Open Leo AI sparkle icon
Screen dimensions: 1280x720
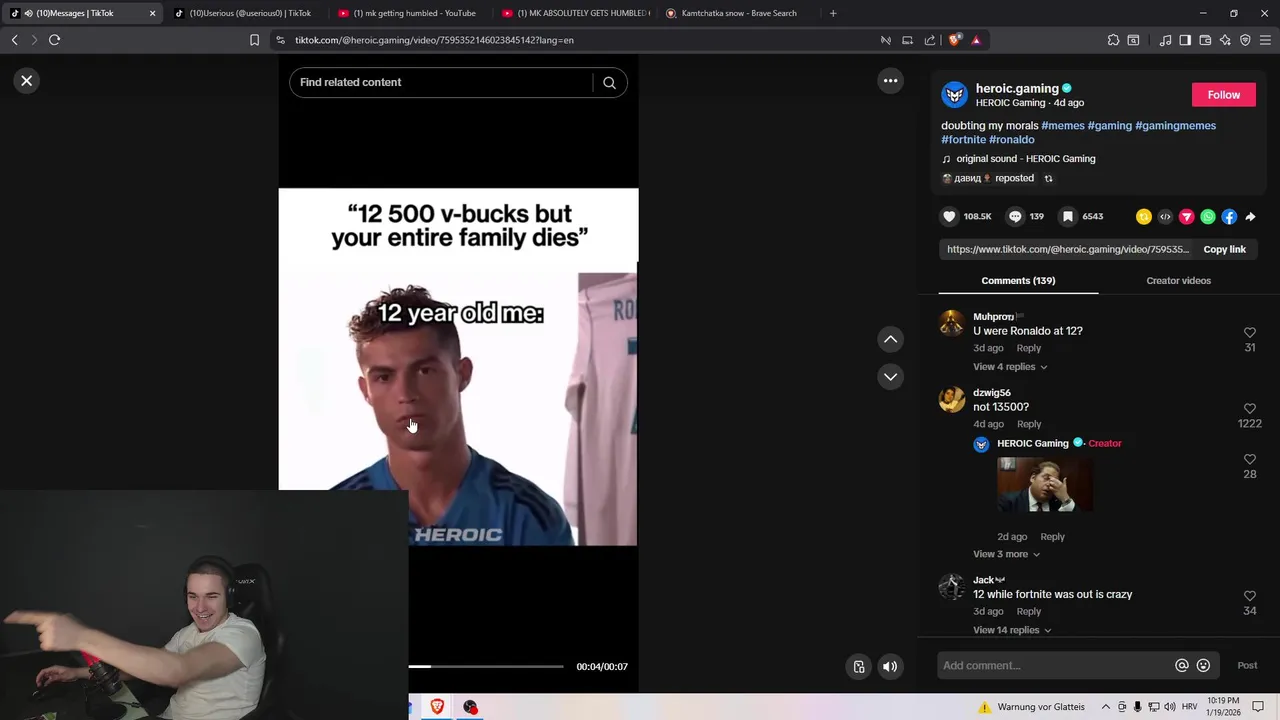point(1225,40)
